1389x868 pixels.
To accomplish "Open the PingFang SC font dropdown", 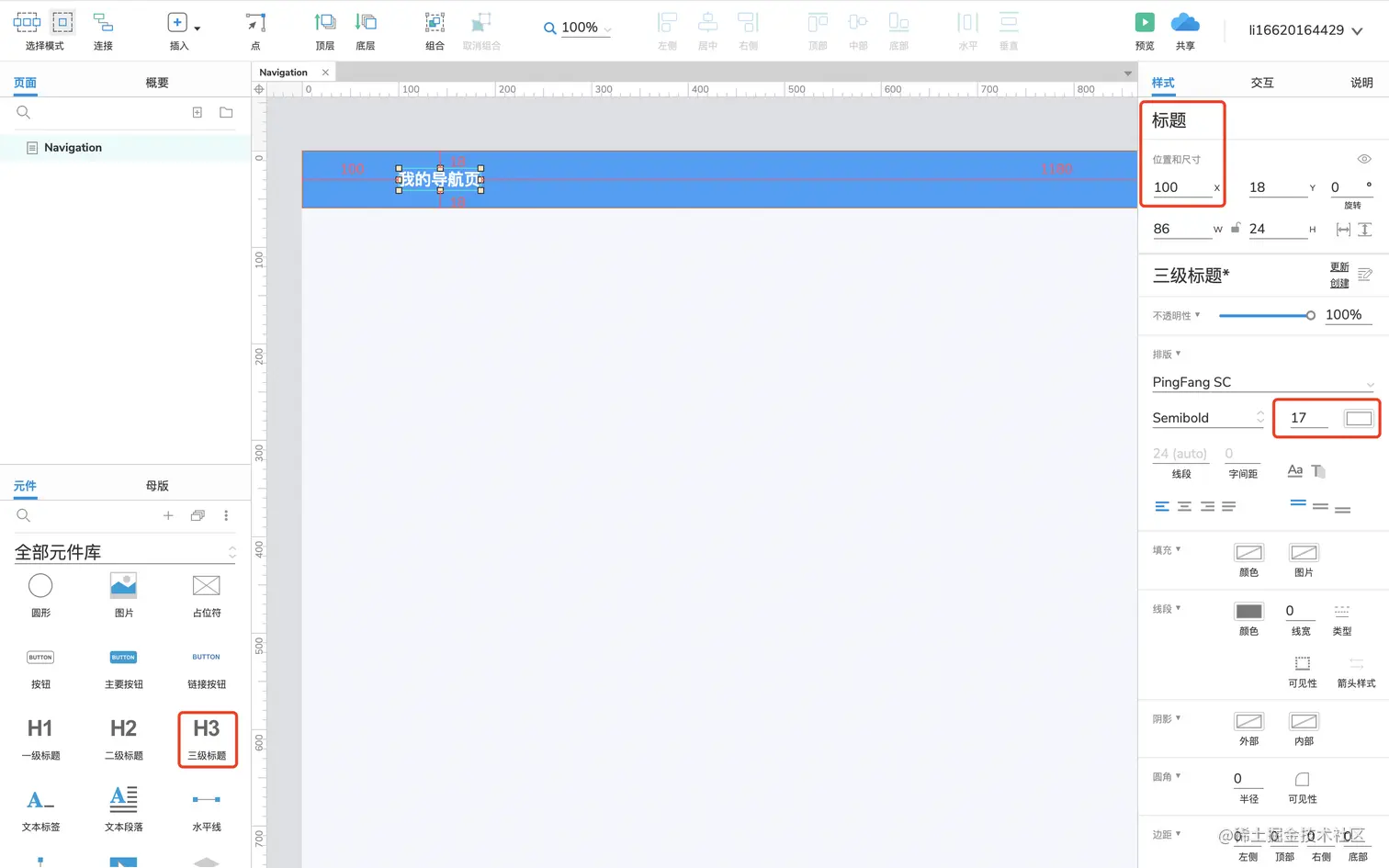I will click(x=1262, y=382).
